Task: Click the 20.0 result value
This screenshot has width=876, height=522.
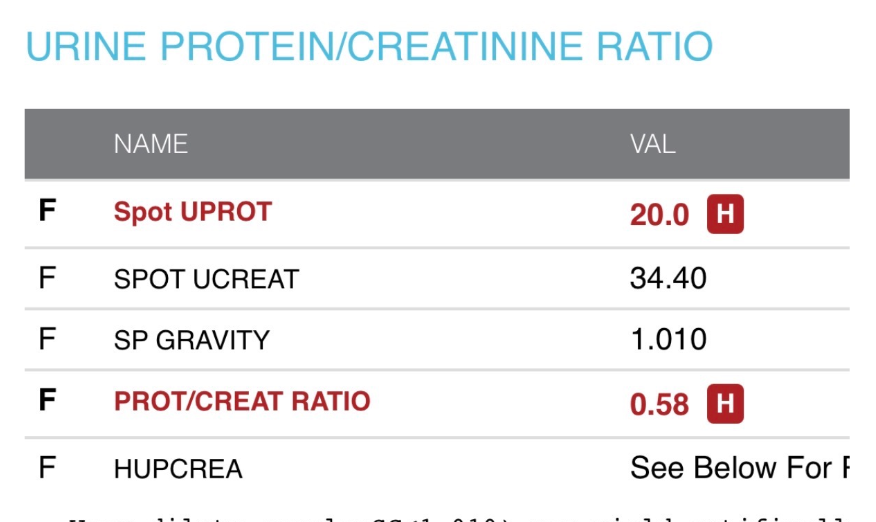Action: pyautogui.click(x=659, y=215)
